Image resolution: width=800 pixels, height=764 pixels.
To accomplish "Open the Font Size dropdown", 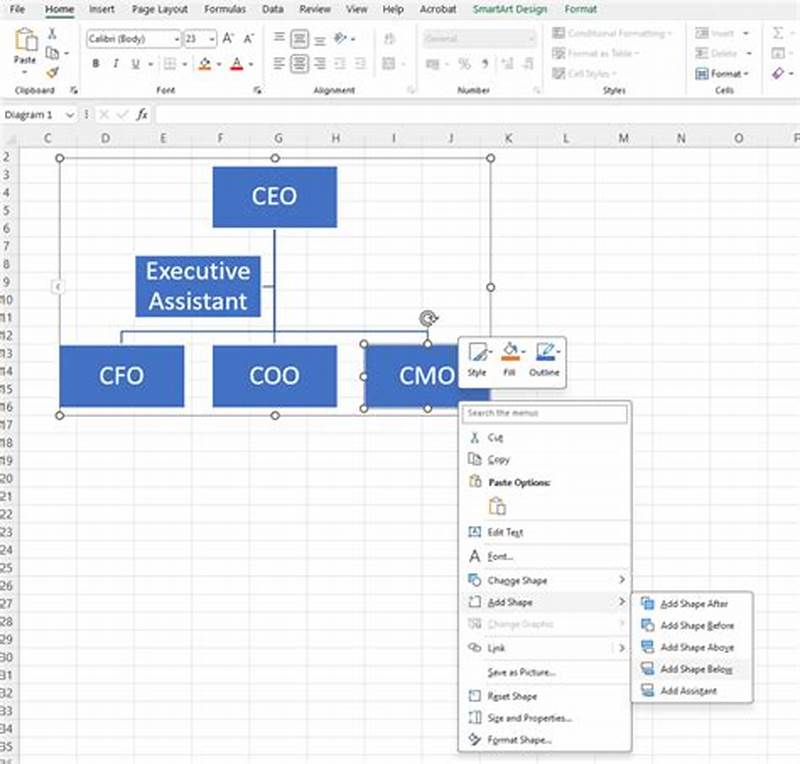I will [x=211, y=38].
